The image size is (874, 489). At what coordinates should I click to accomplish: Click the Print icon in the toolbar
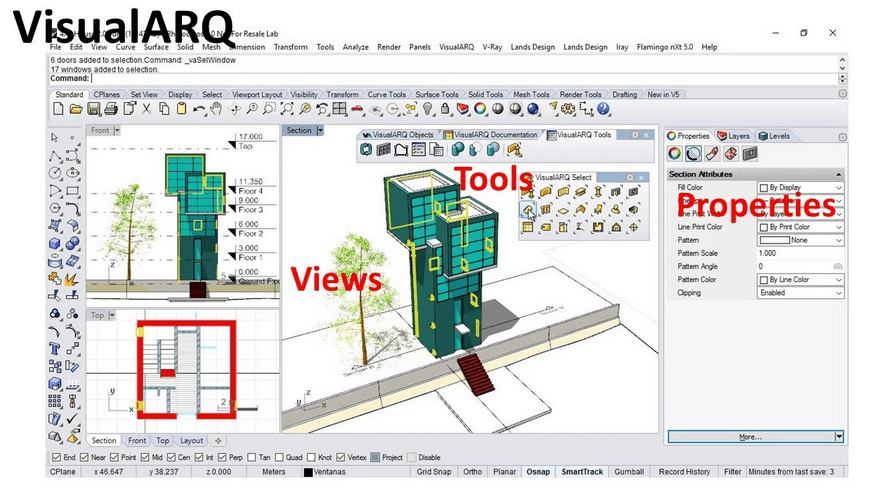point(111,109)
